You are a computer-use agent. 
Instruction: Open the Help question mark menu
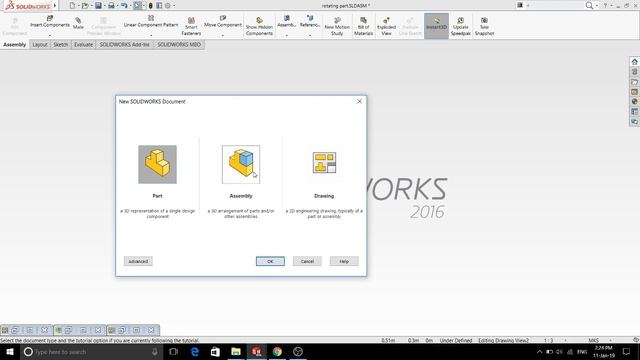(x=605, y=5)
